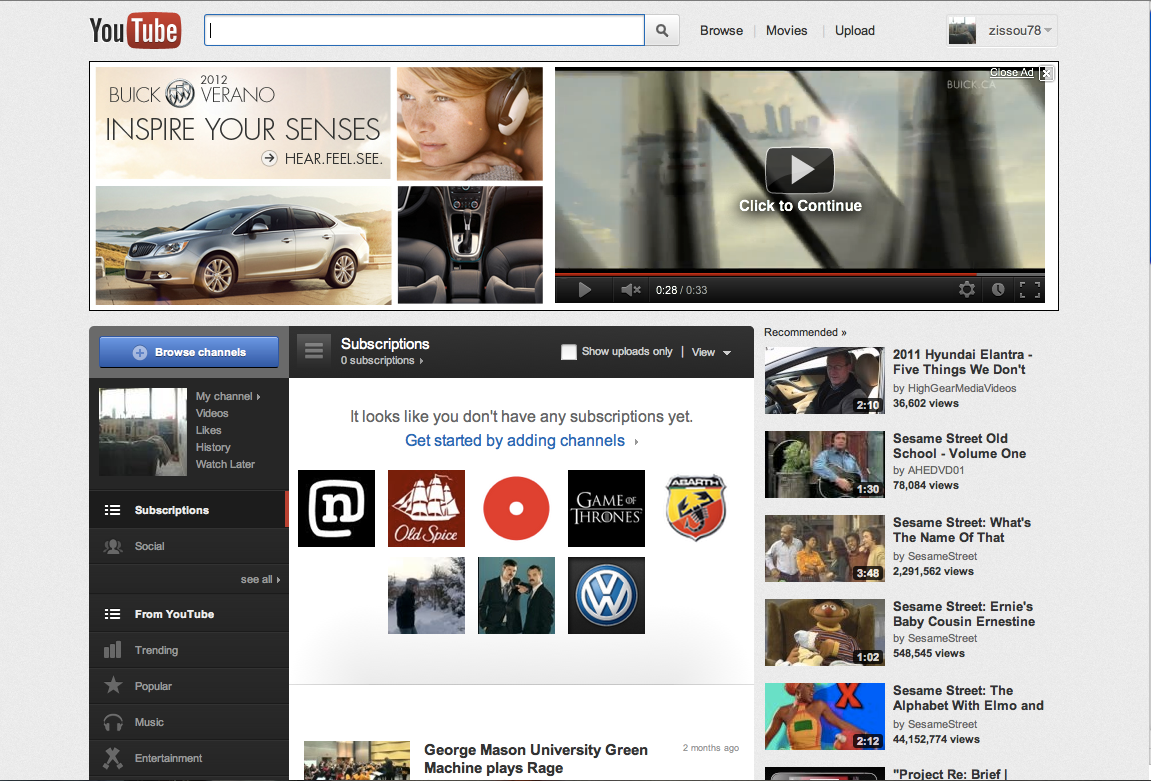Open George Mason University Green Machine video
This screenshot has width=1151, height=781.
coord(536,759)
